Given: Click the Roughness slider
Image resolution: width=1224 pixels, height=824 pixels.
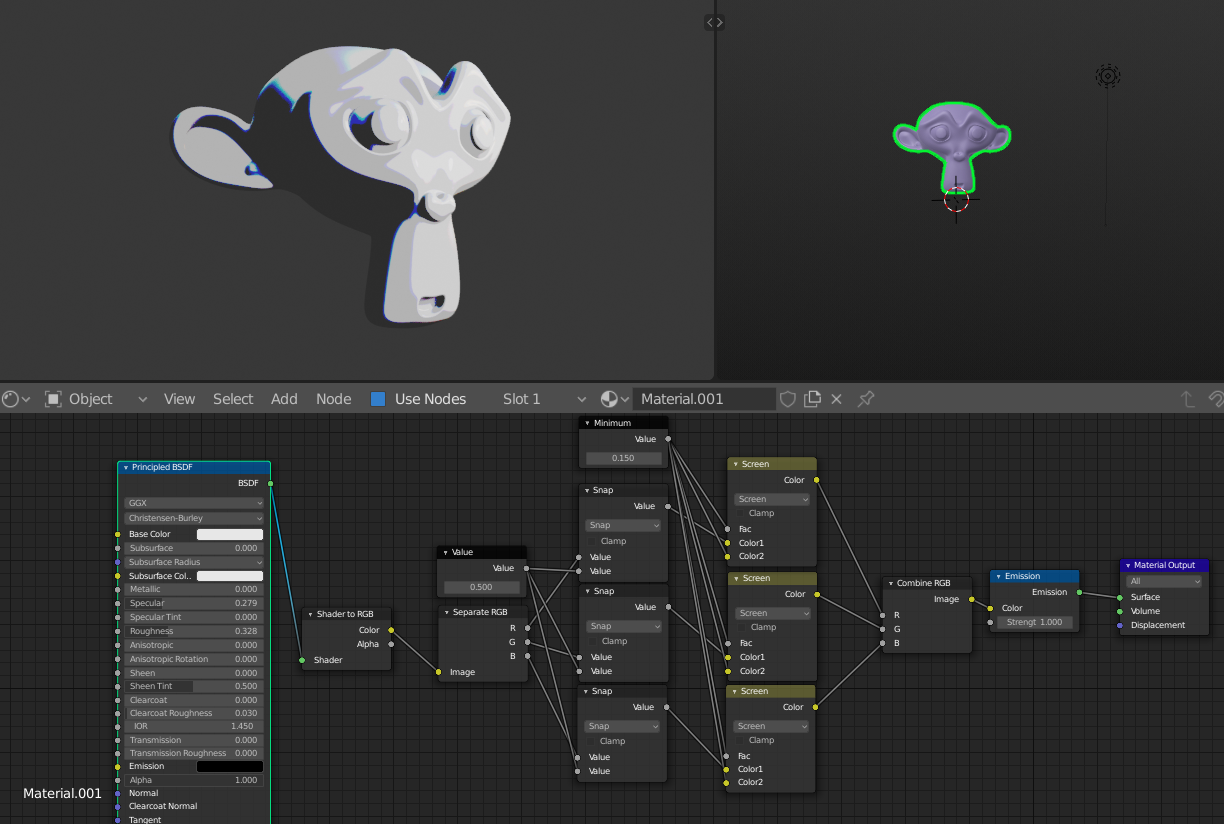Looking at the screenshot, I should coord(194,631).
